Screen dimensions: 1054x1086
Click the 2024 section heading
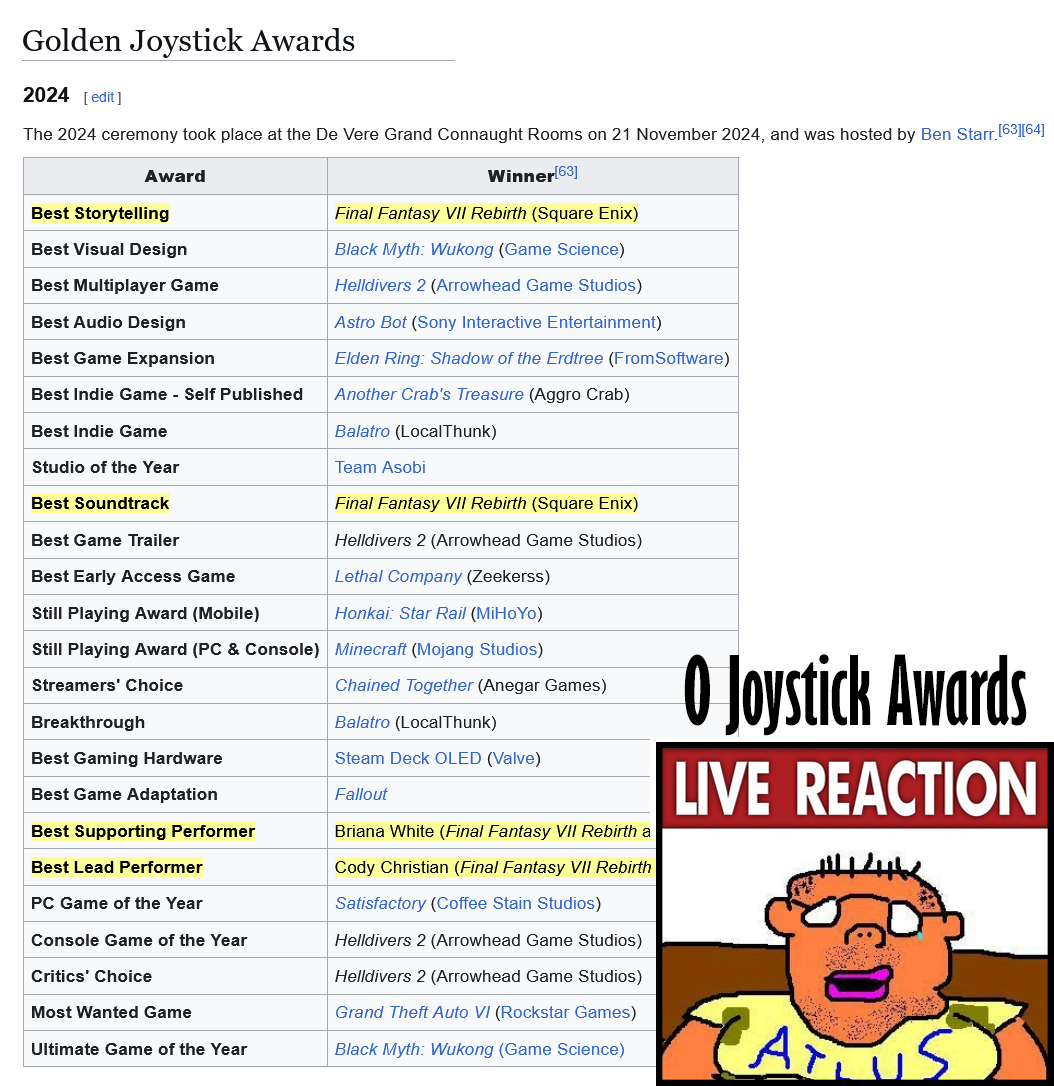coord(46,95)
